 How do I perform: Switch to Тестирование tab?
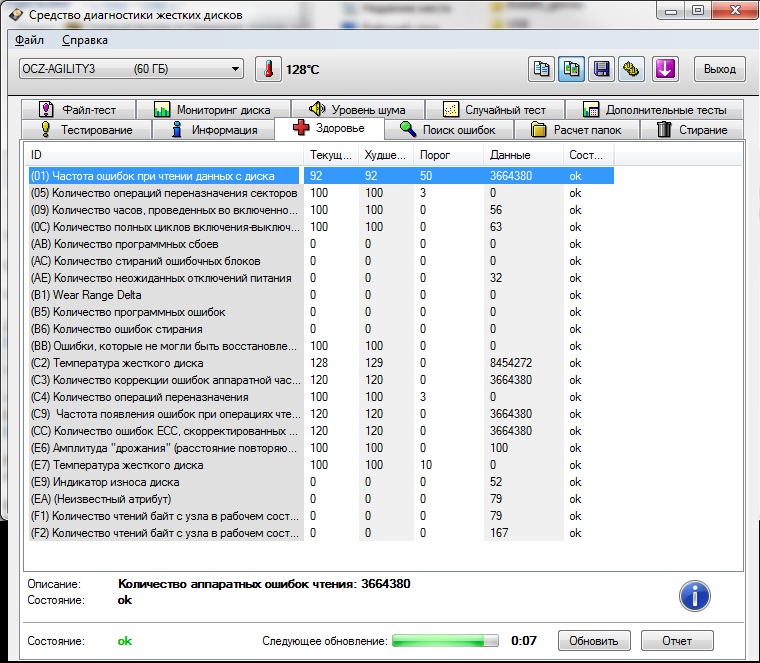point(87,130)
